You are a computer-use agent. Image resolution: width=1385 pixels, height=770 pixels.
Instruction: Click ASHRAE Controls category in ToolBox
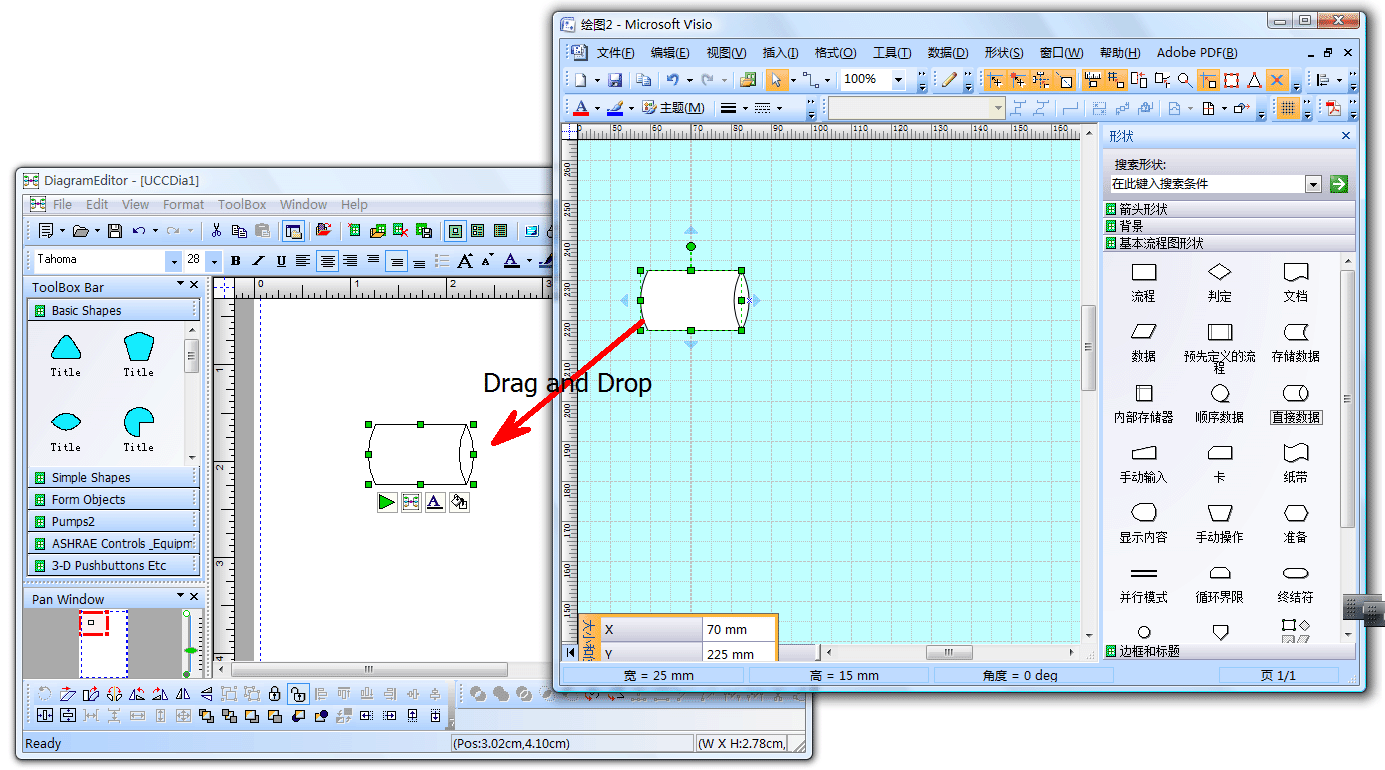click(114, 543)
